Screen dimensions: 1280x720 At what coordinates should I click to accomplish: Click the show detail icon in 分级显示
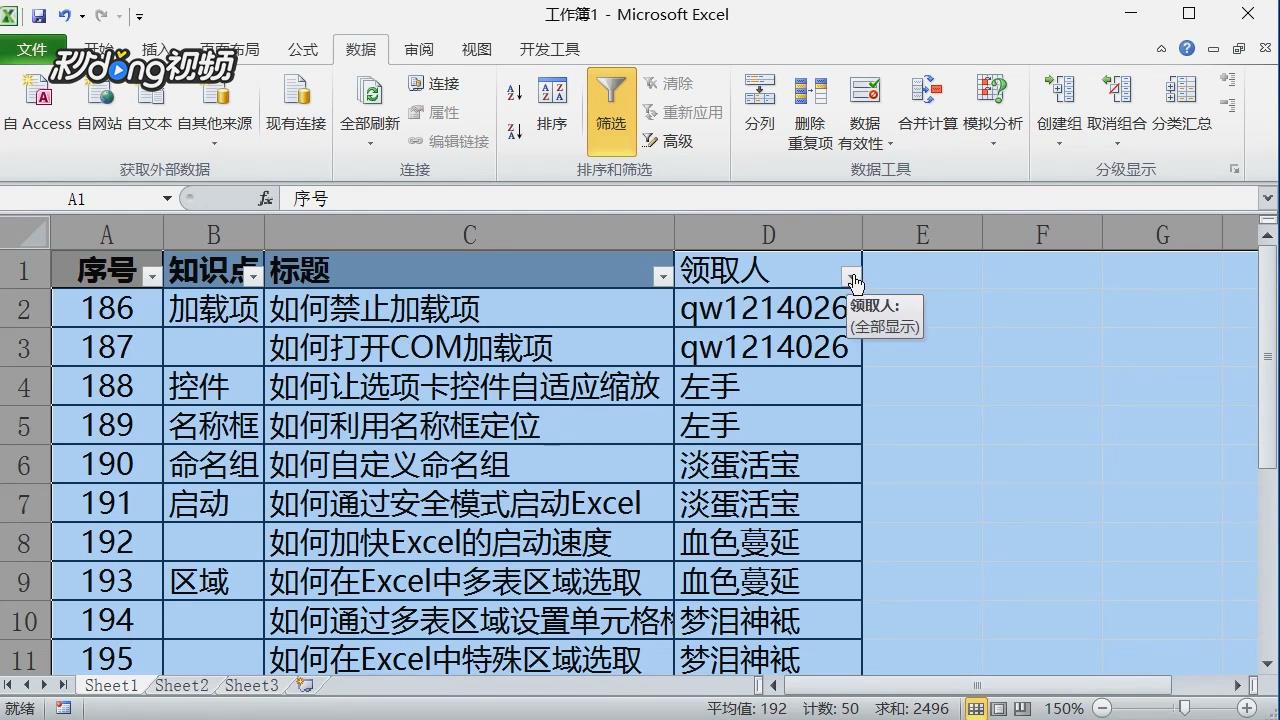pyautogui.click(x=1228, y=80)
